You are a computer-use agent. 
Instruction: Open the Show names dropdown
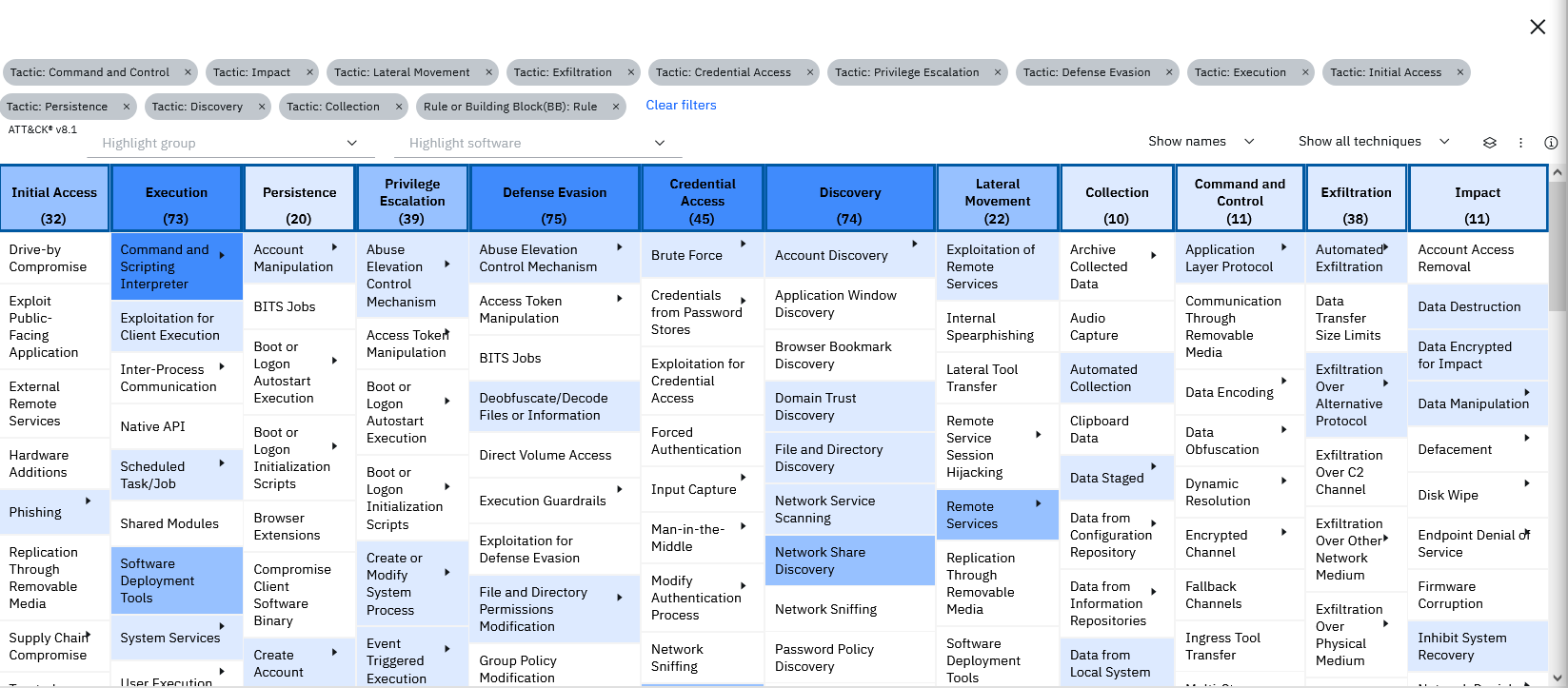pos(1201,141)
